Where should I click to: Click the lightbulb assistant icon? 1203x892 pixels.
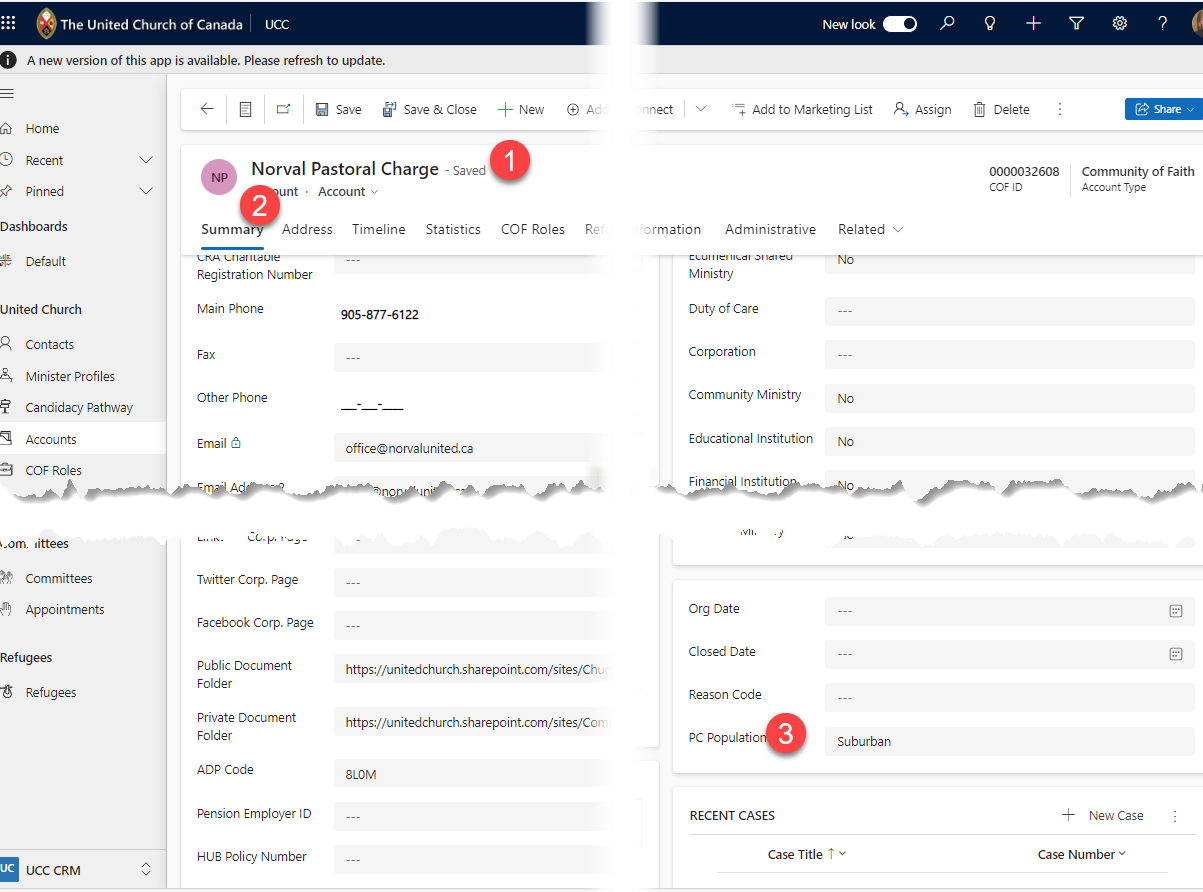990,24
